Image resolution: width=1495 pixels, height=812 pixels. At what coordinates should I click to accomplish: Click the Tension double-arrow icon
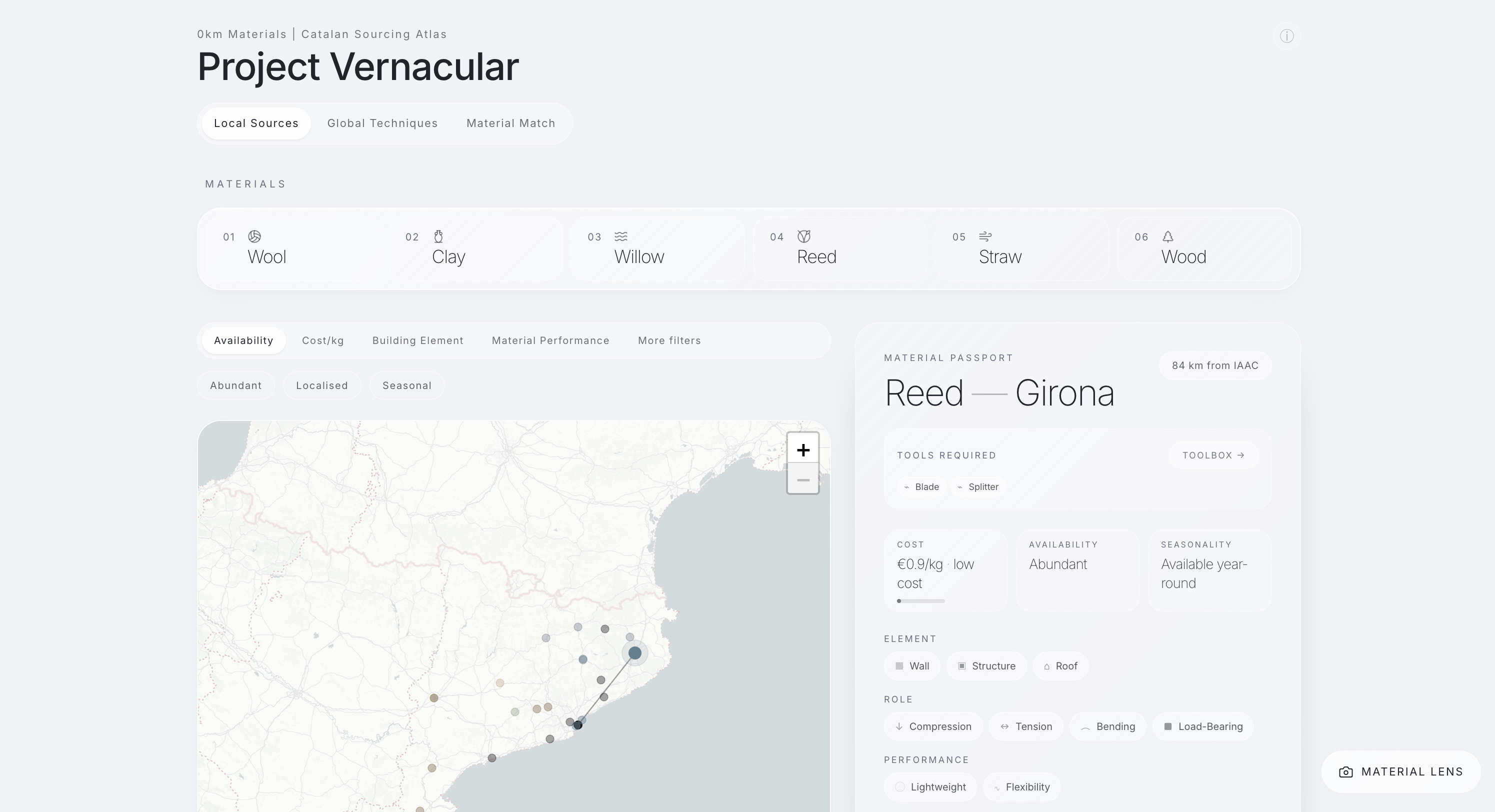coord(1004,726)
